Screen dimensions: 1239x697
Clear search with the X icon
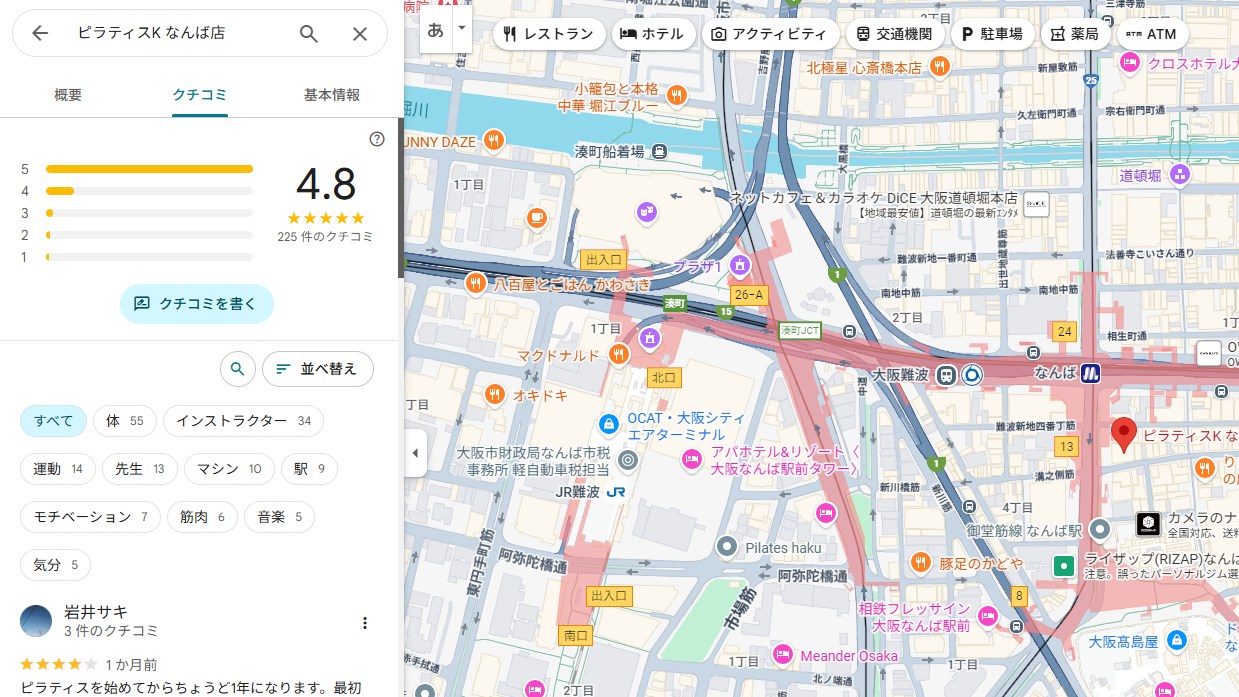point(360,33)
